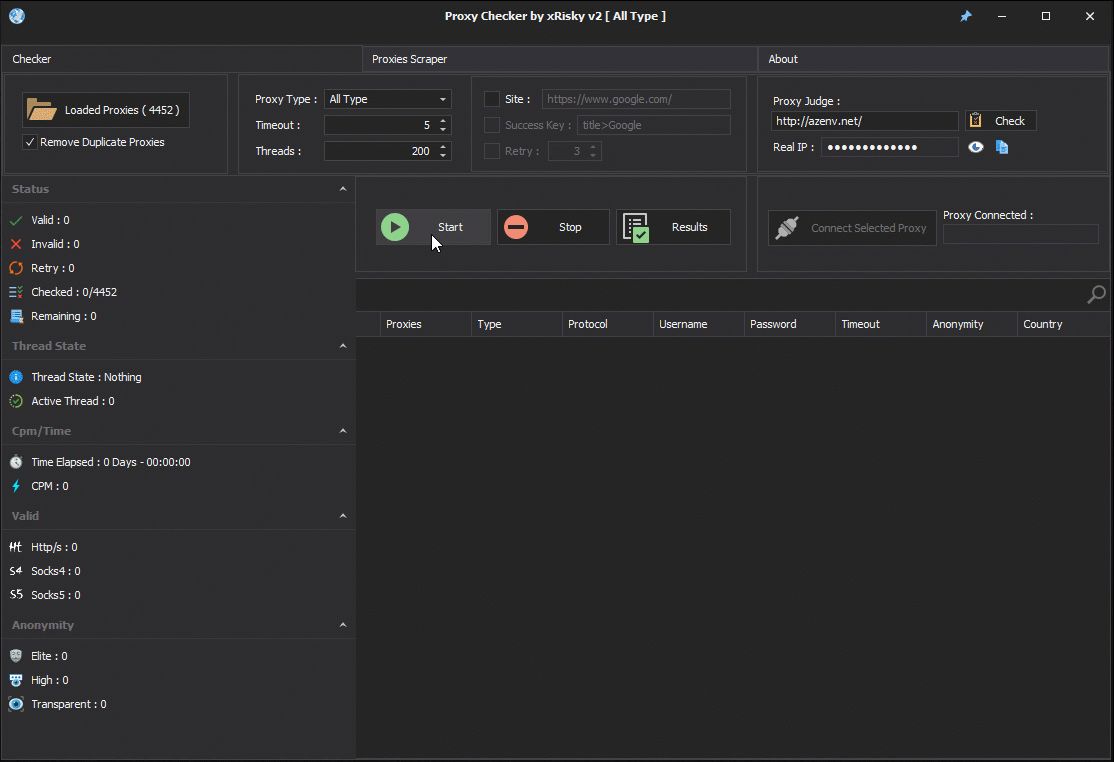Viewport: 1114px width, 762px height.
Task: Click the eye icon to reveal Real IP
Action: coord(976,146)
